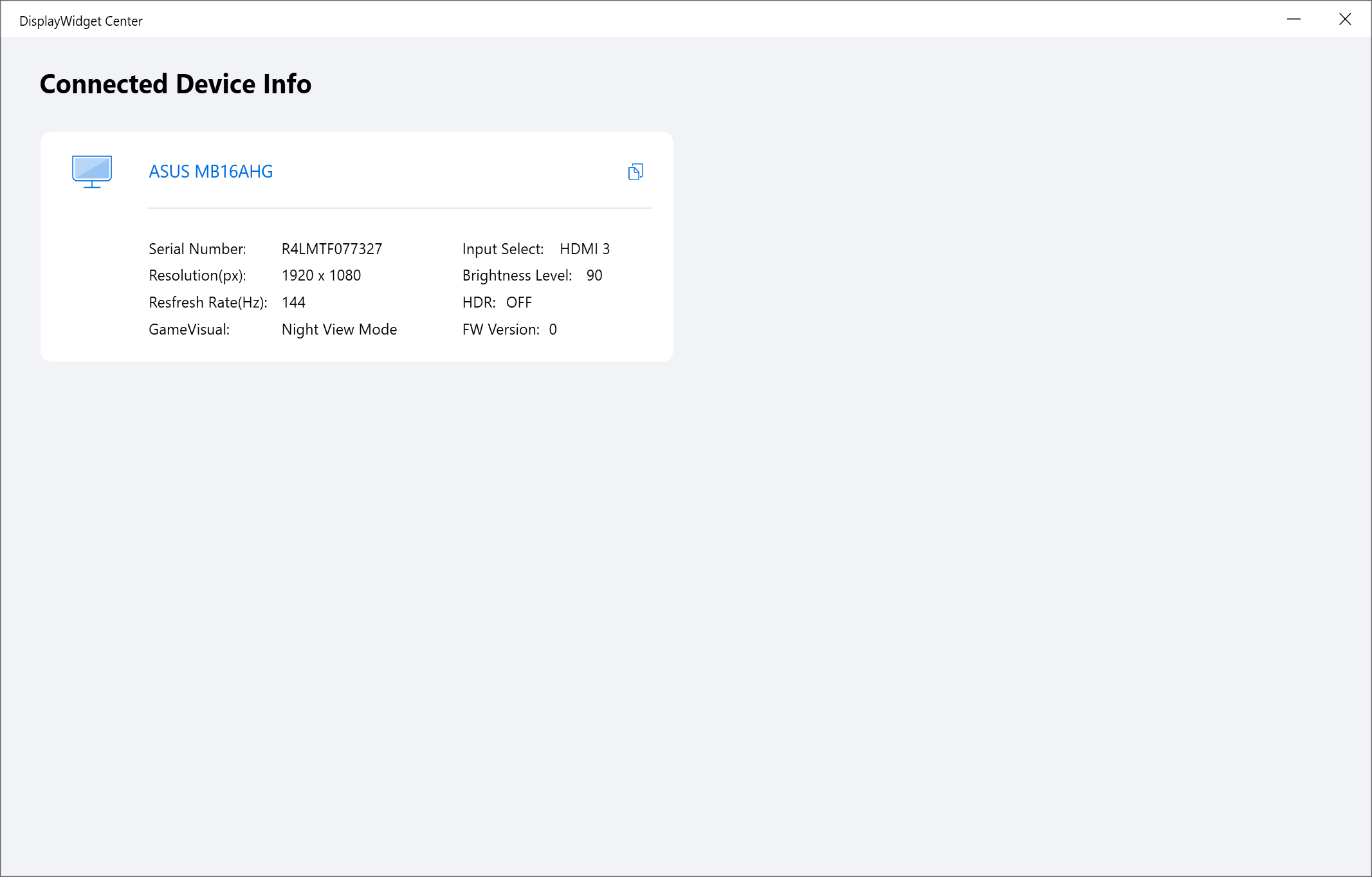Click the HDR OFF value
The height and width of the screenshot is (877, 1372).
(518, 302)
